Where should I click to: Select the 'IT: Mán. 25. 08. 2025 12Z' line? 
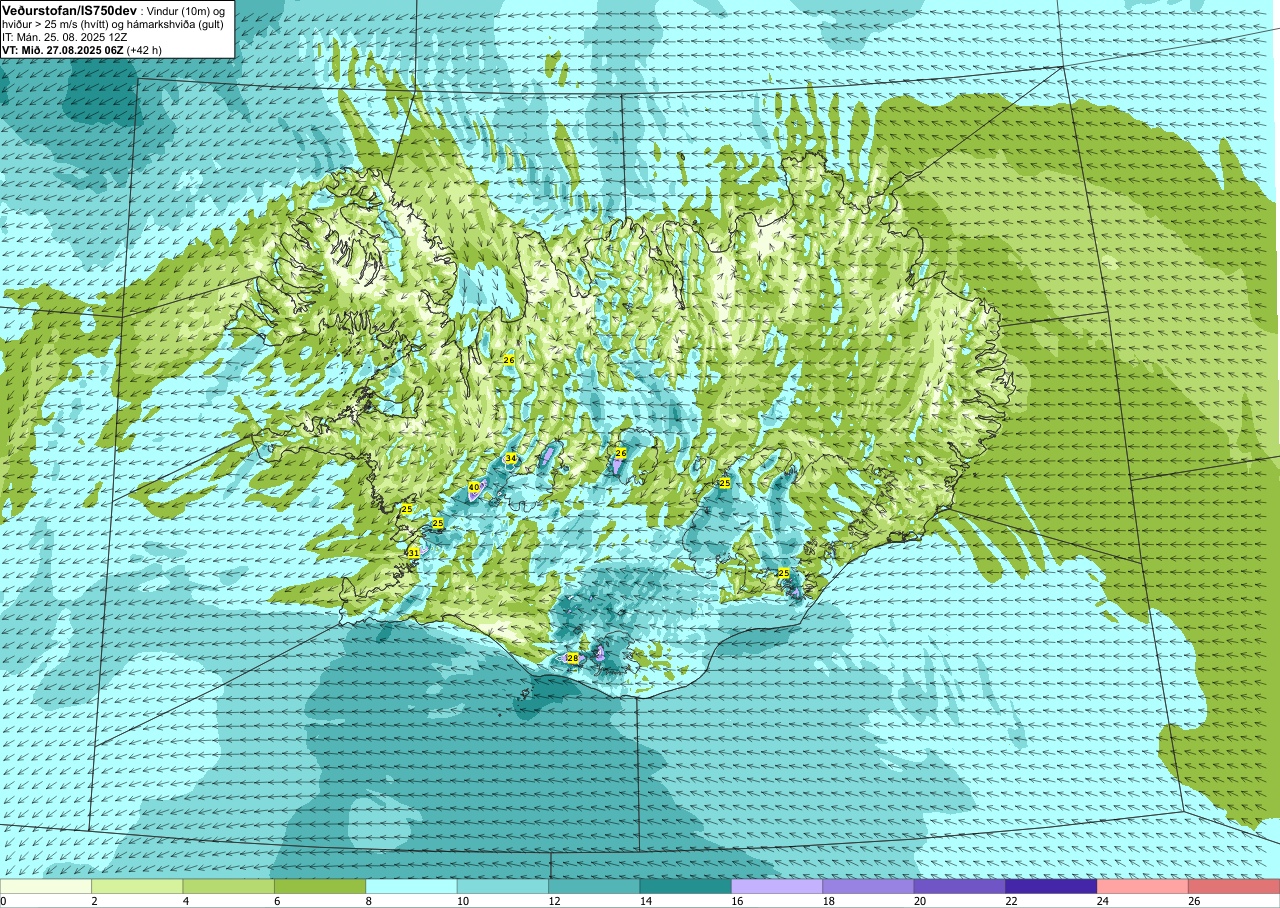64,37
